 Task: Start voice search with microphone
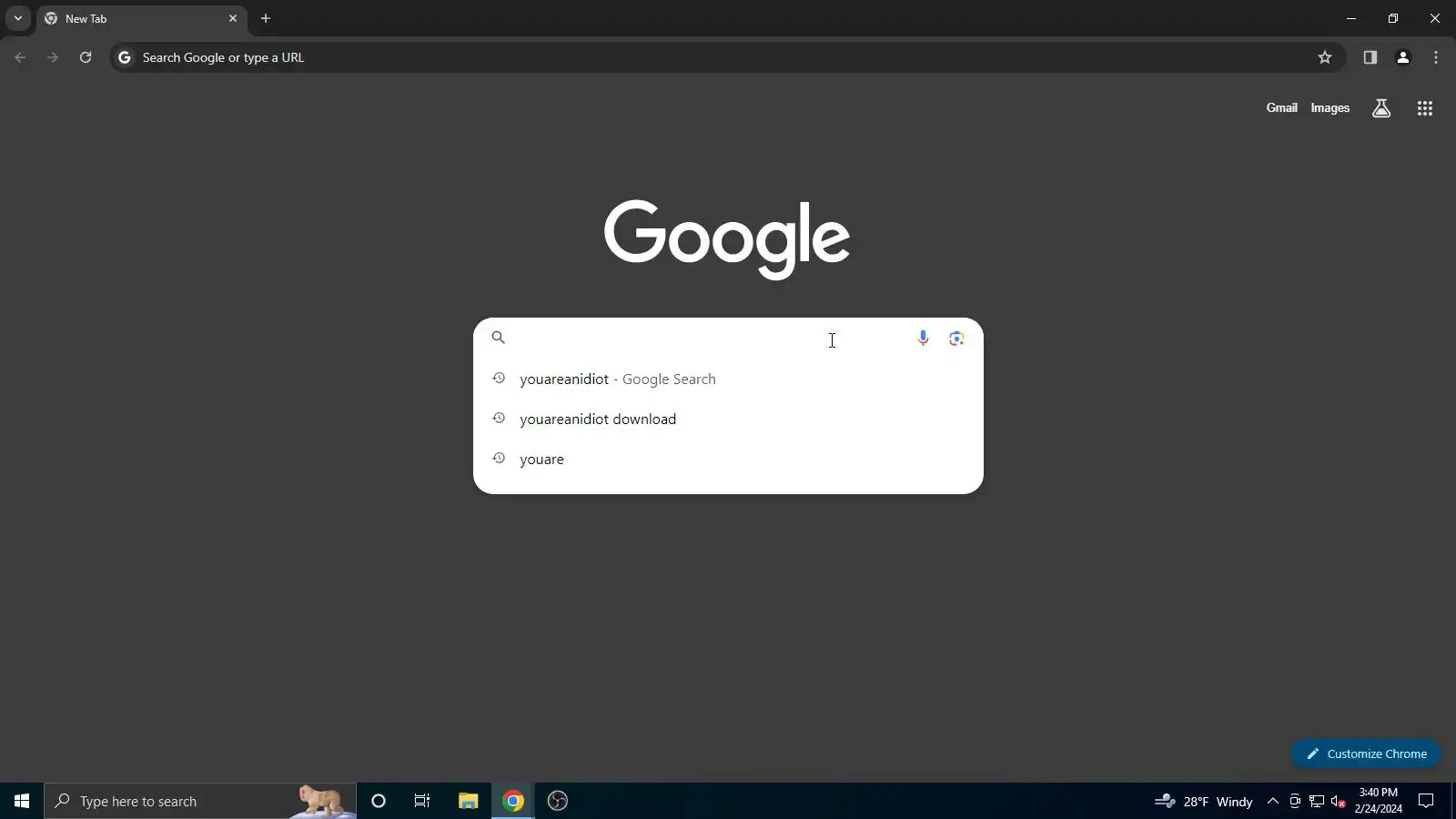[x=923, y=338]
